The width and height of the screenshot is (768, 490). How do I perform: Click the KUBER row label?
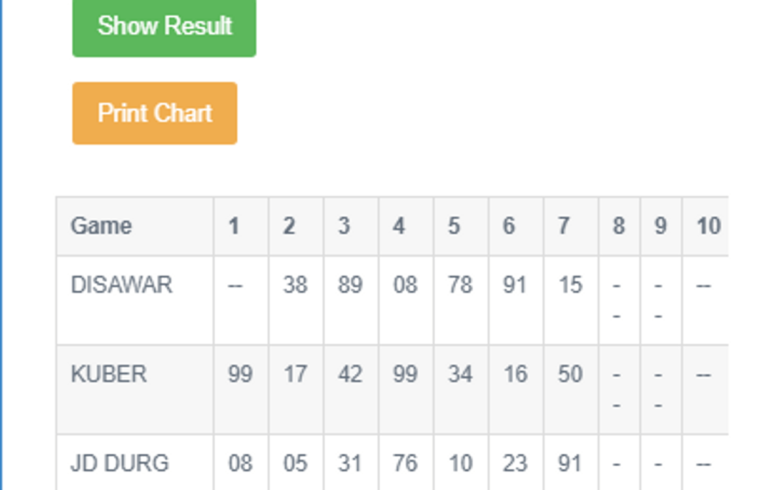pos(108,375)
